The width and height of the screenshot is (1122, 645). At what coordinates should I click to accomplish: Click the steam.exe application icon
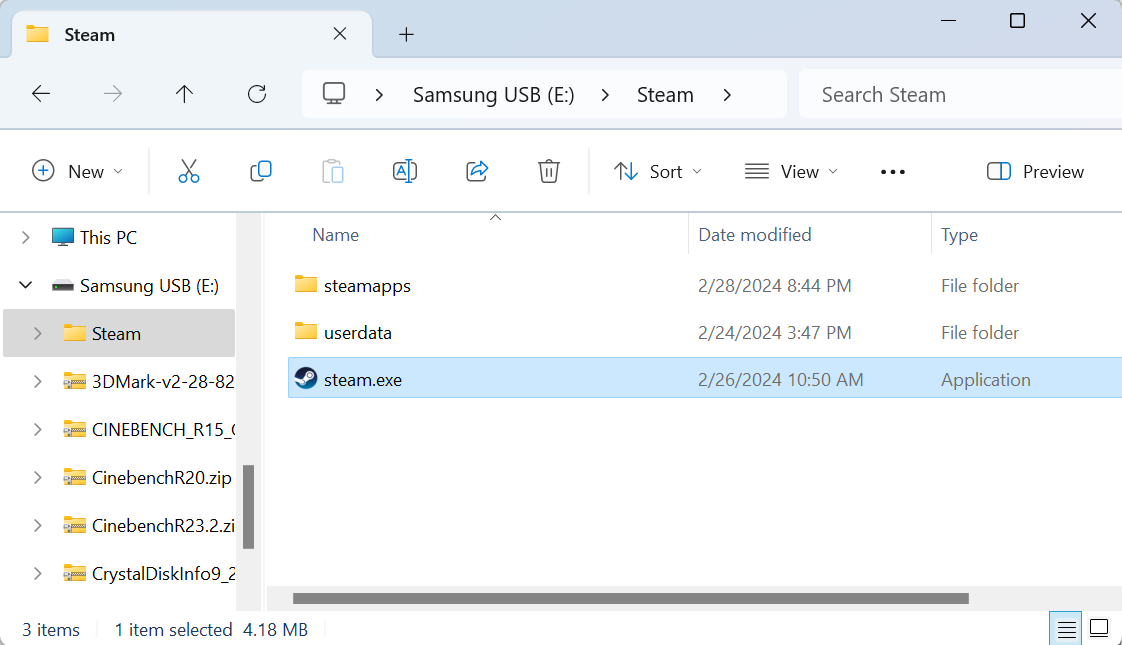point(306,378)
